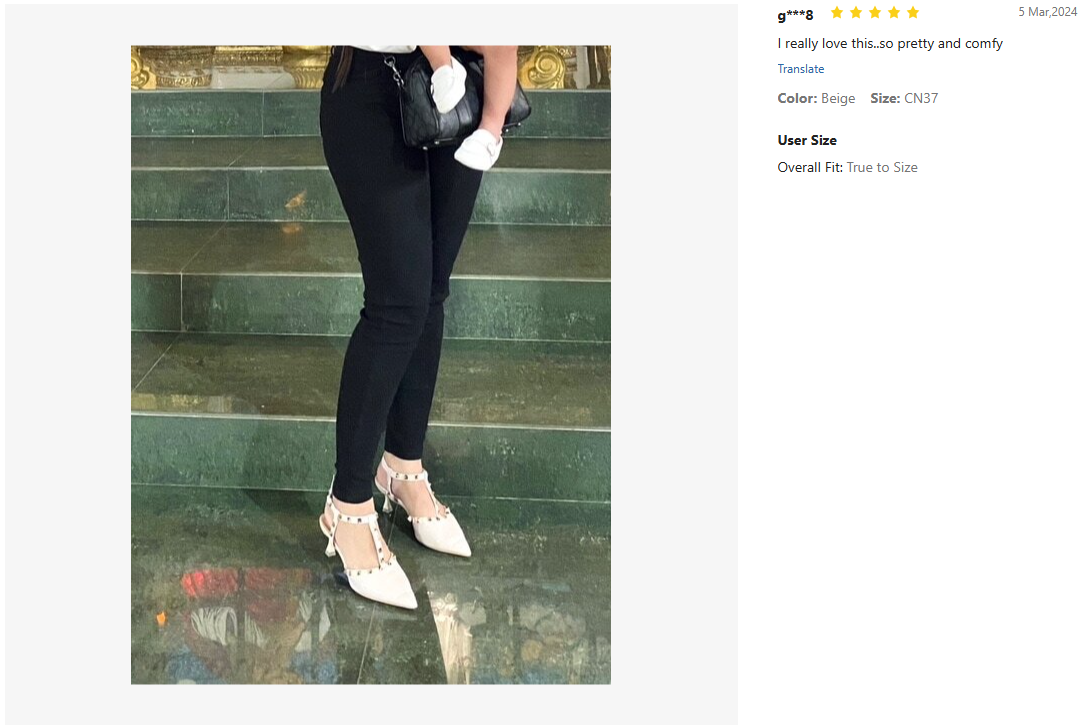The image size is (1083, 726).
Task: Open the customer review photo
Action: (371, 365)
